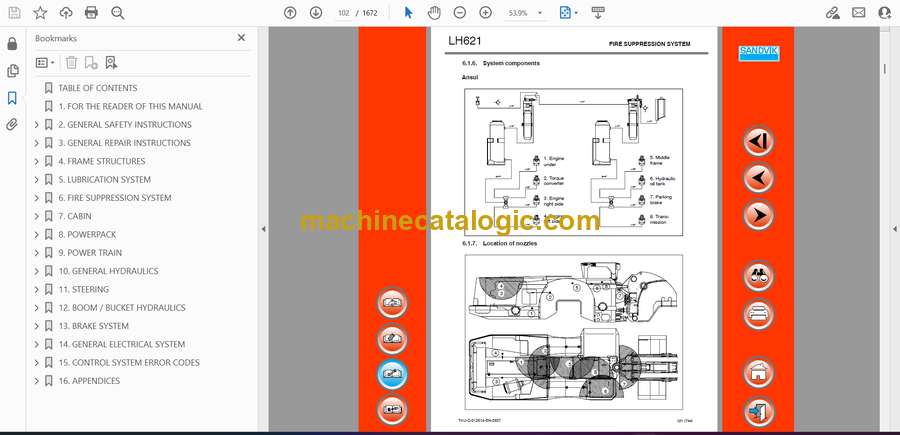The height and width of the screenshot is (435, 900).
Task: Click the read mode keyboard icon
Action: click(x=598, y=13)
